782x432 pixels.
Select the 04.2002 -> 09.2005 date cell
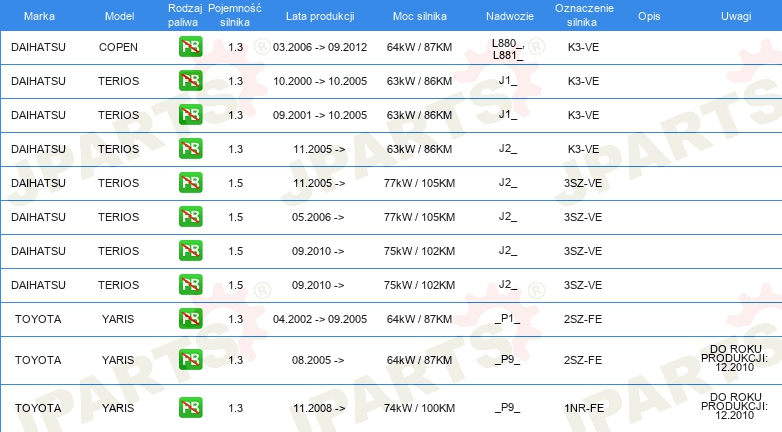point(320,319)
